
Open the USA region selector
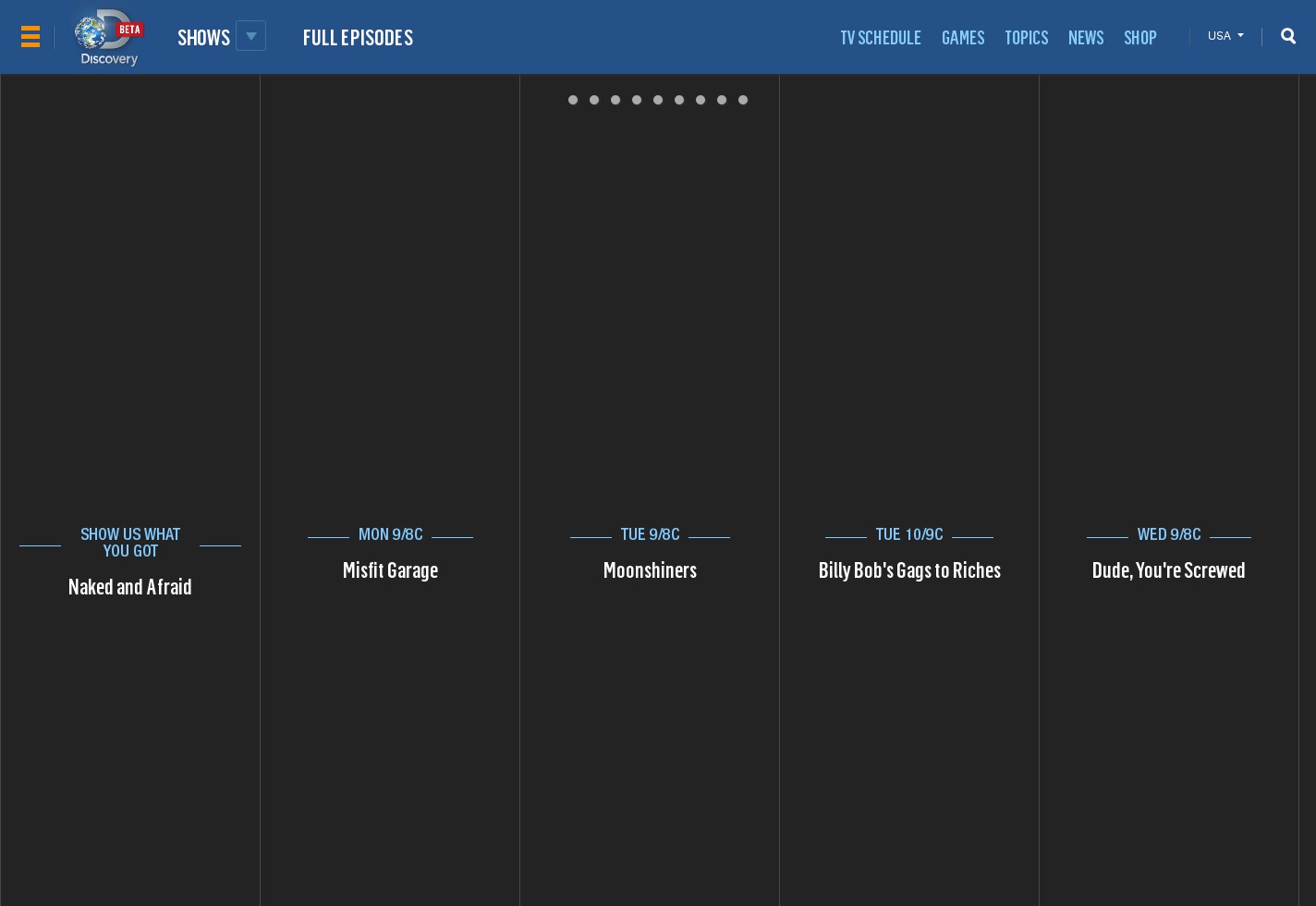(x=1225, y=36)
